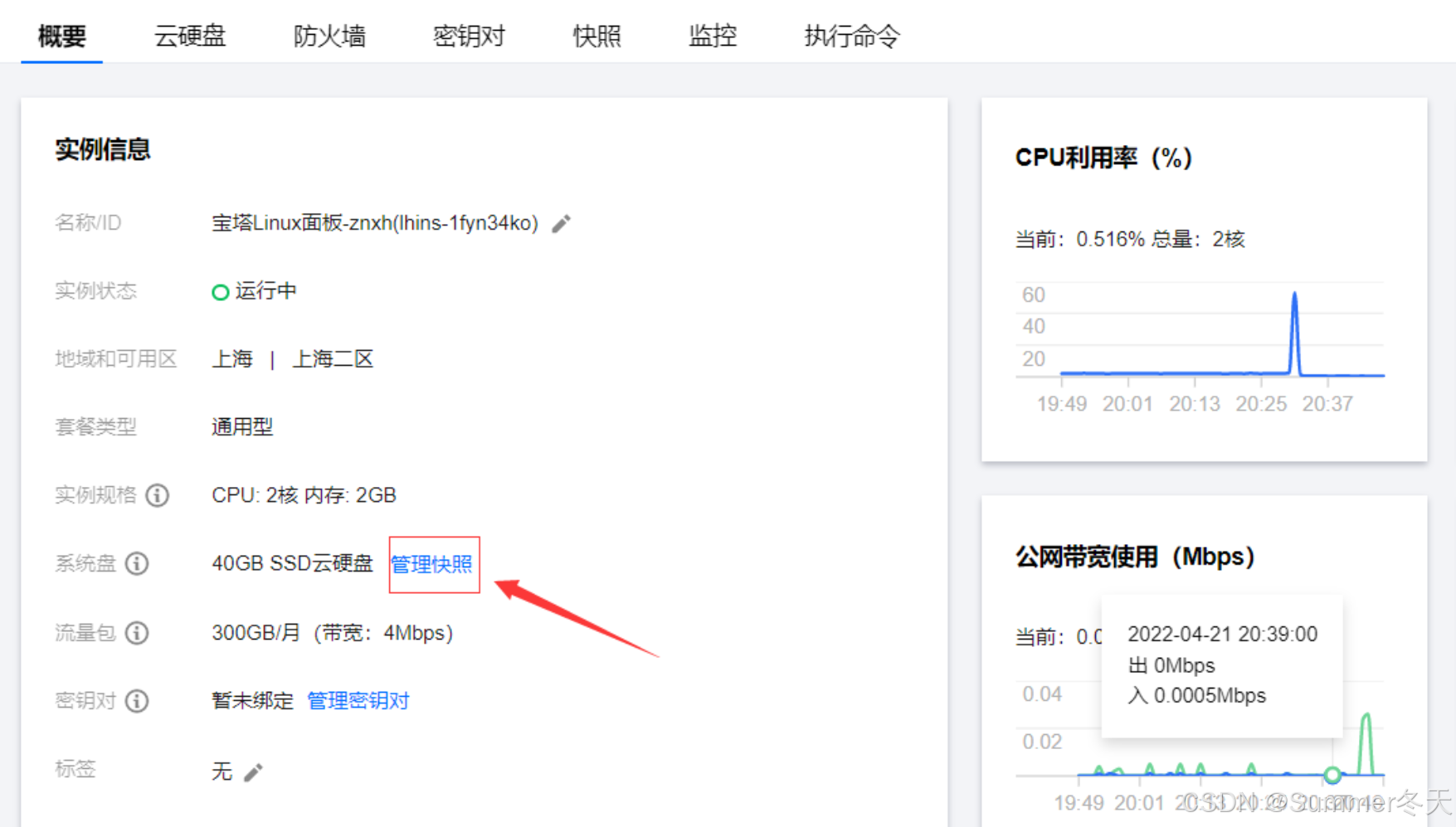Viewport: 1456px width, 827px height.
Task: Show info icon beside 密钥对
Action: 137,701
